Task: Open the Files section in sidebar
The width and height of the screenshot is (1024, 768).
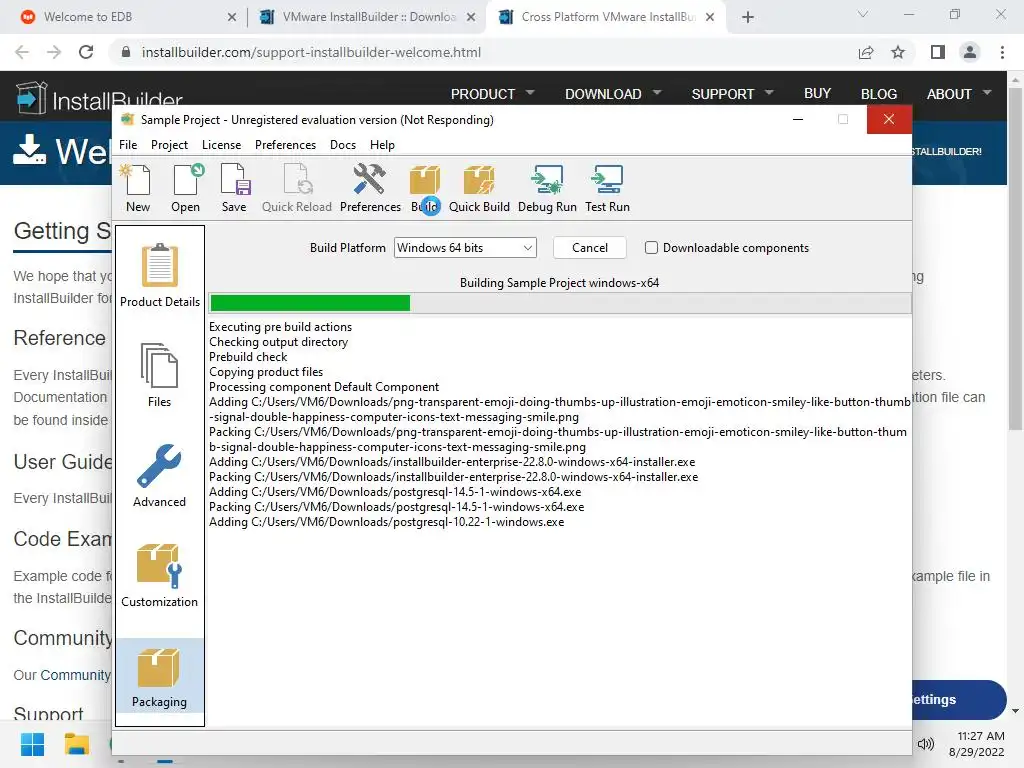Action: pos(159,375)
